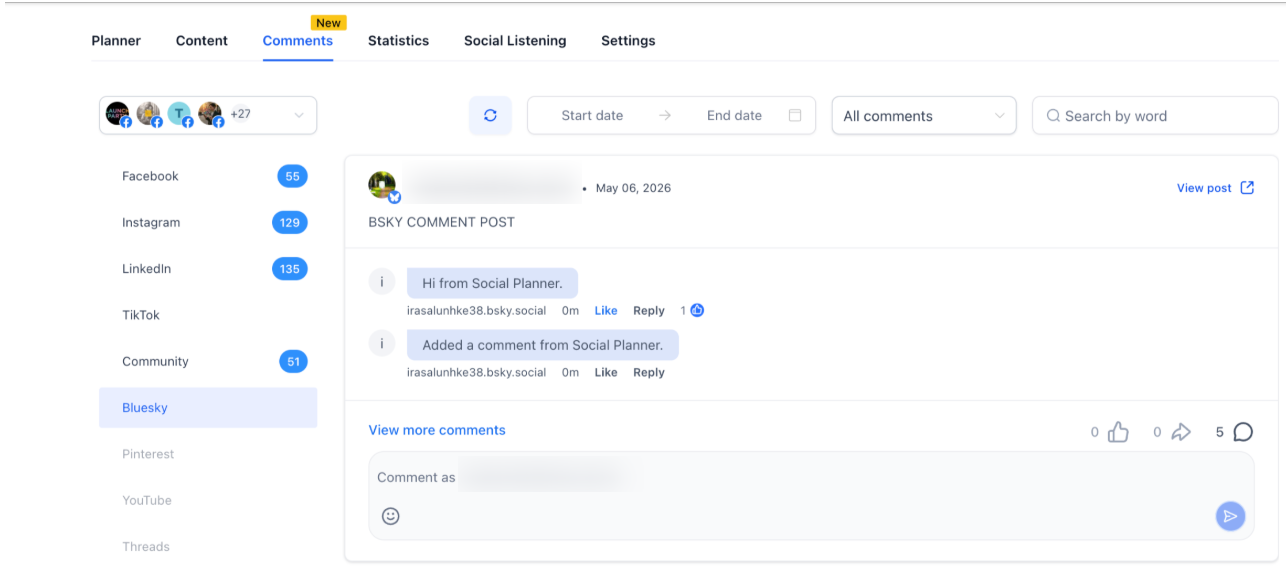1286x574 pixels.
Task: Open the emoji picker in comment box
Action: click(x=391, y=516)
